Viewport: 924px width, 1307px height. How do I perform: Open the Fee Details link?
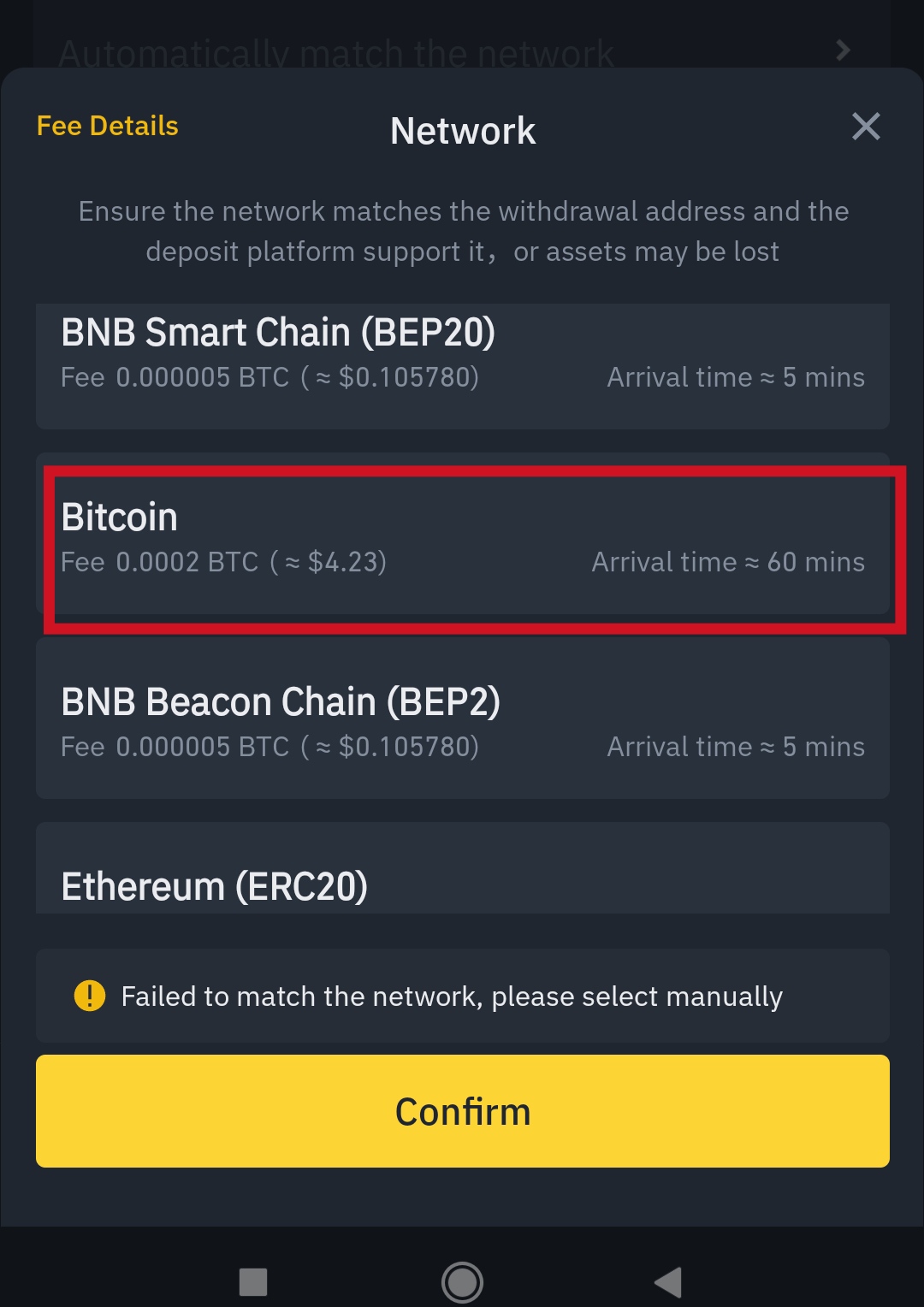coord(108,126)
